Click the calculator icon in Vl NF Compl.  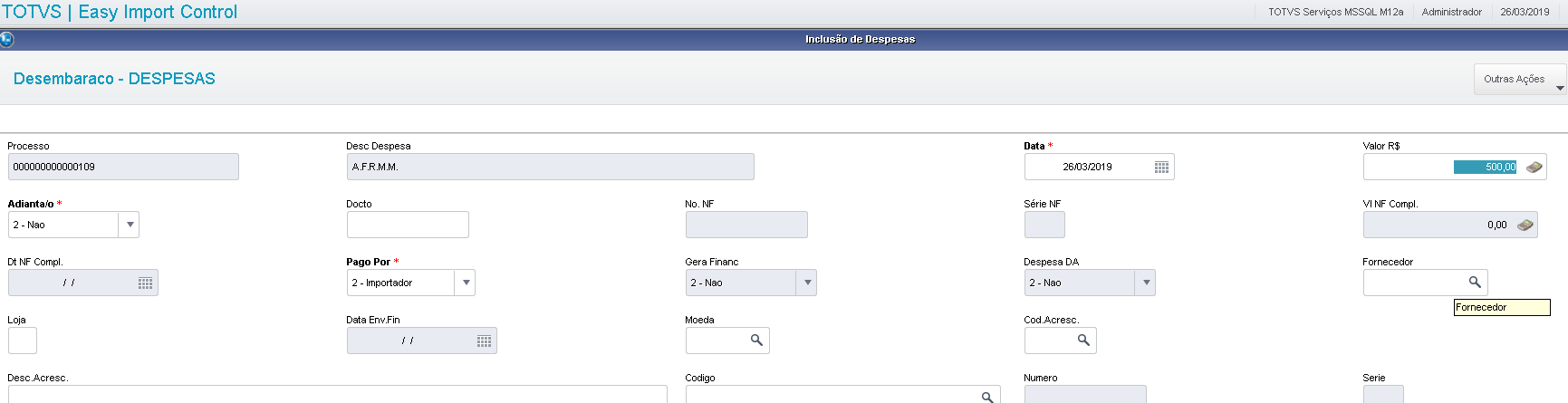[1525, 225]
